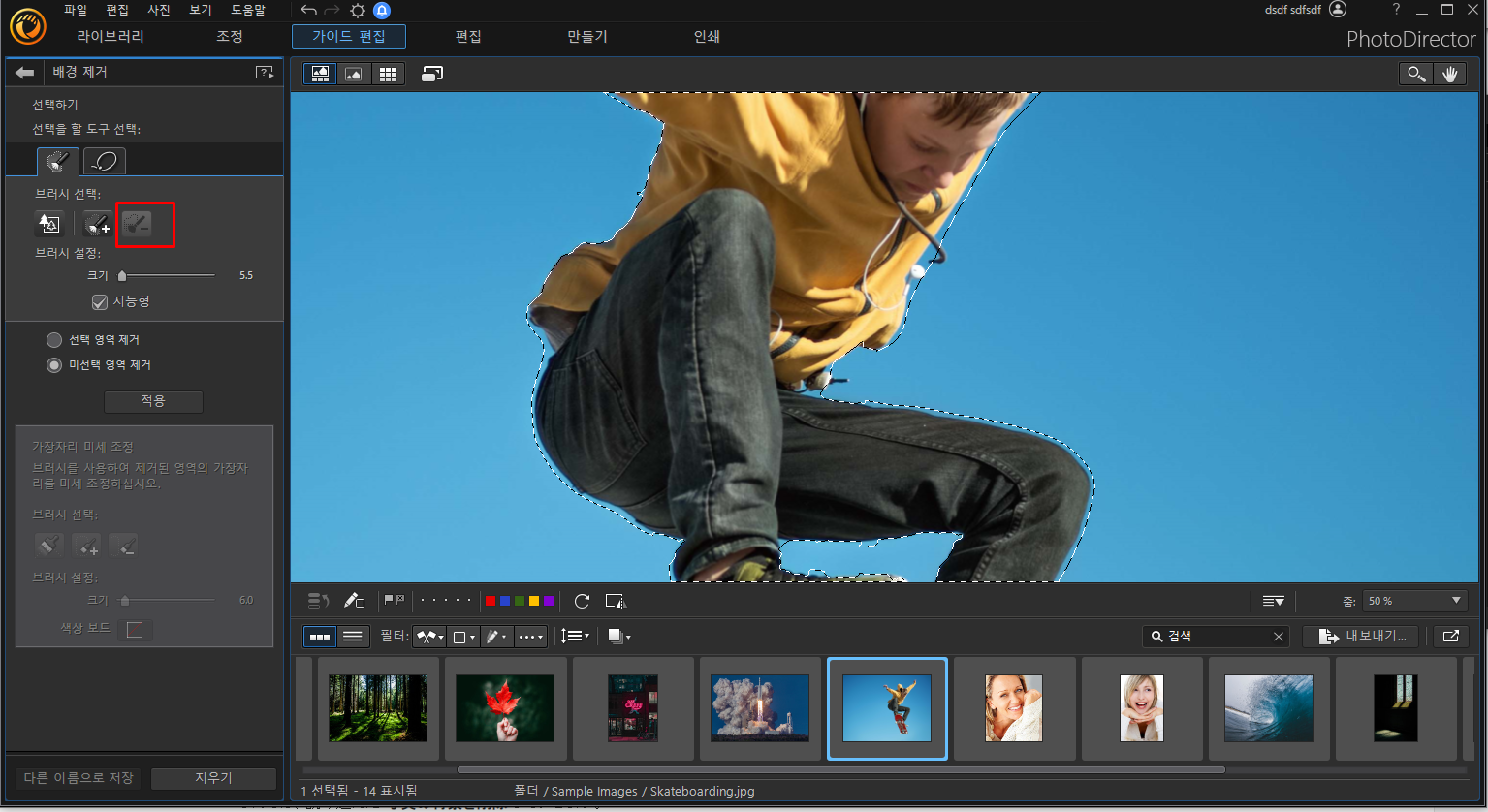Select 선택 영역 제거 radio option
The image size is (1488, 812).
click(x=54, y=340)
